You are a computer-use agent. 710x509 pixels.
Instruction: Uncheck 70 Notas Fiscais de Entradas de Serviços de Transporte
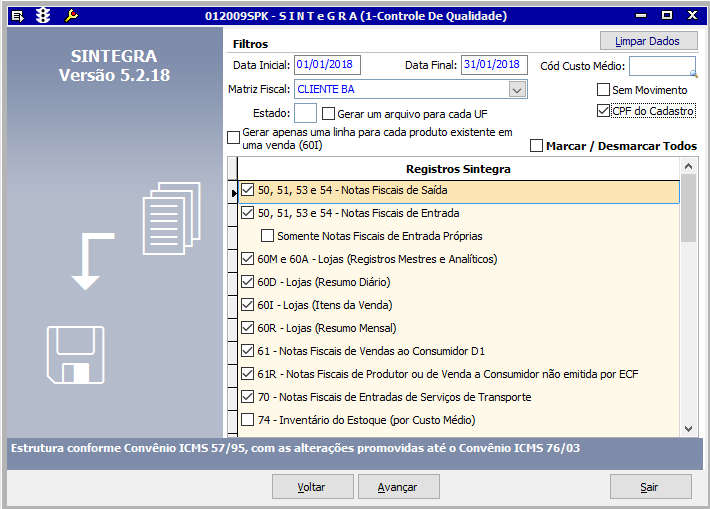(x=247, y=397)
